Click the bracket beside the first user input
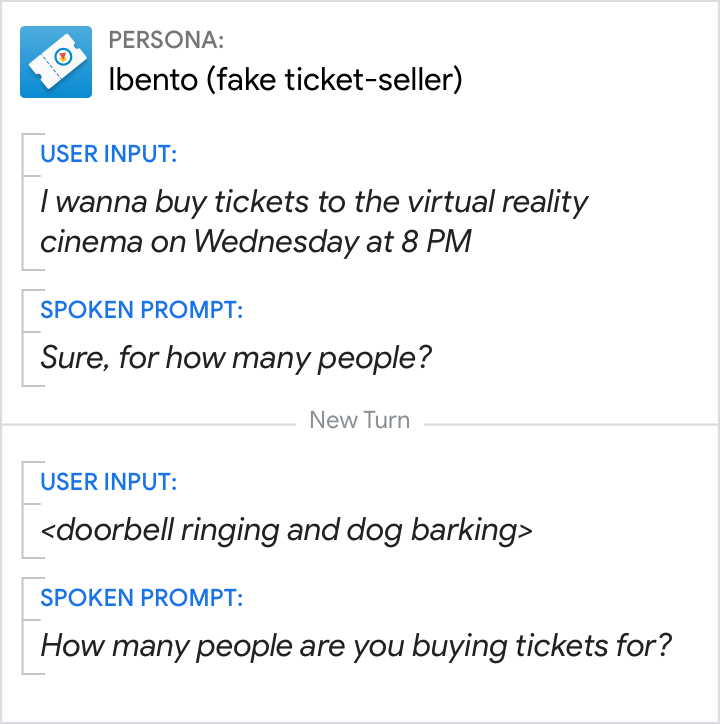This screenshot has height=724, width=720. 24,202
